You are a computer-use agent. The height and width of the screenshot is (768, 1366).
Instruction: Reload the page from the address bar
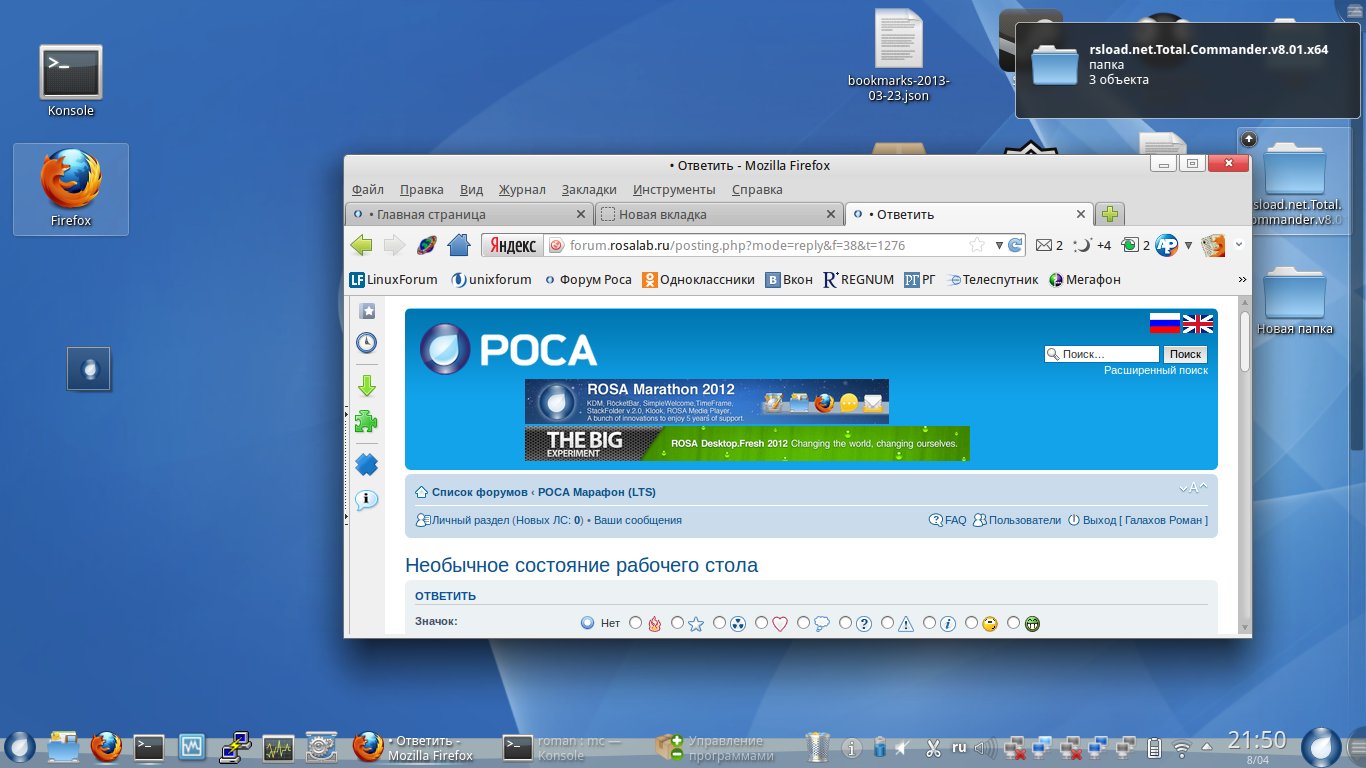point(1015,245)
